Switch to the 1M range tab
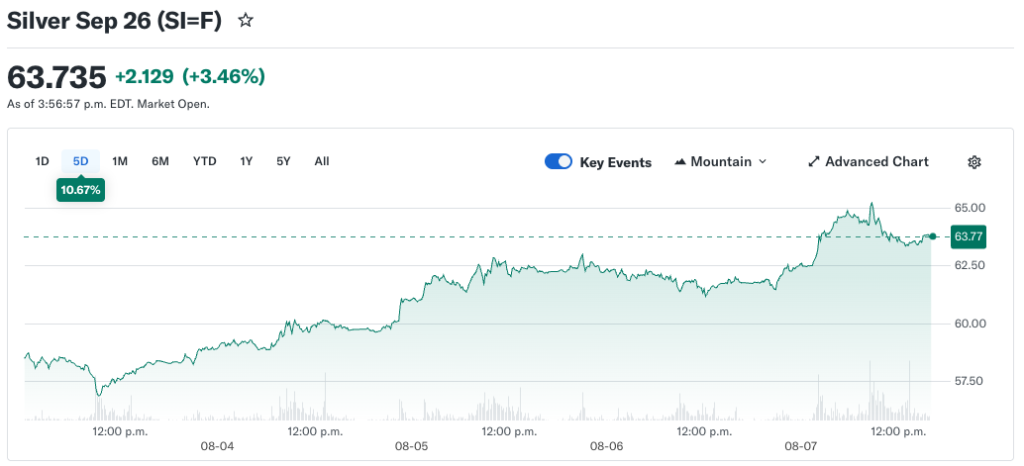Image resolution: width=1024 pixels, height=466 pixels. [120, 161]
